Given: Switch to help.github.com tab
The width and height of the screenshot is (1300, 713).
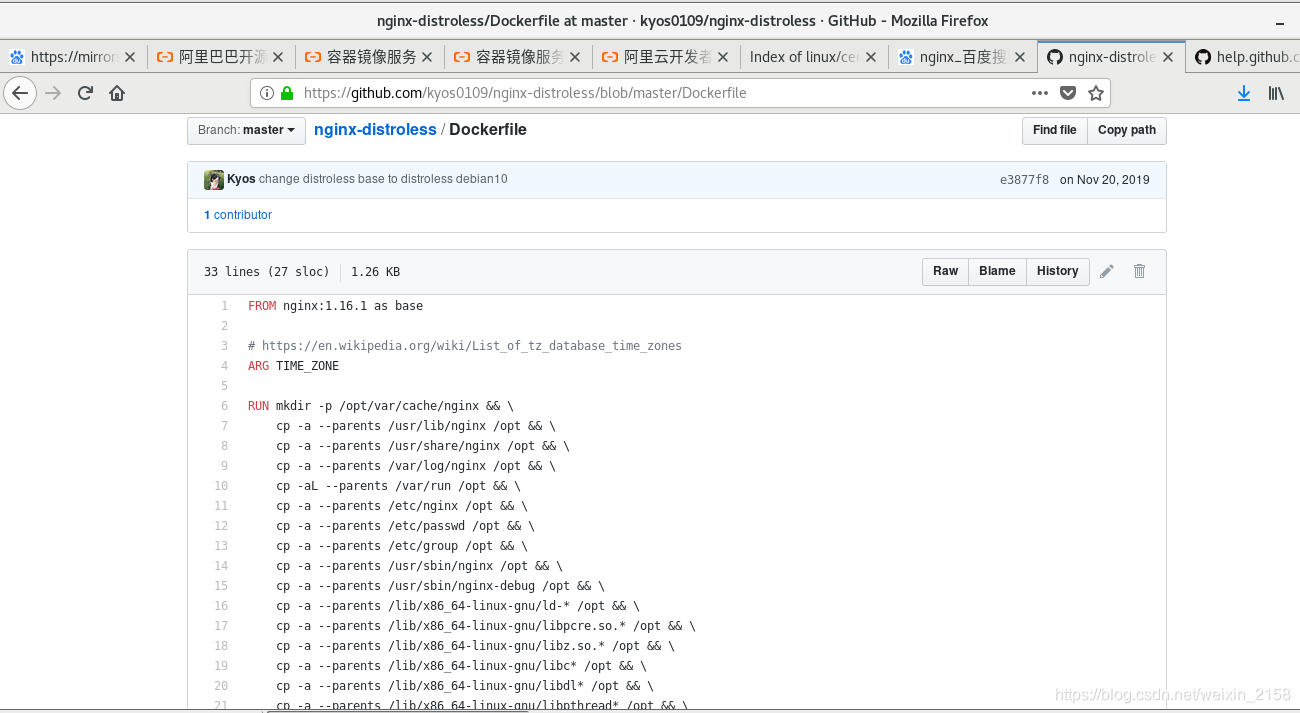Looking at the screenshot, I should coord(1243,57).
